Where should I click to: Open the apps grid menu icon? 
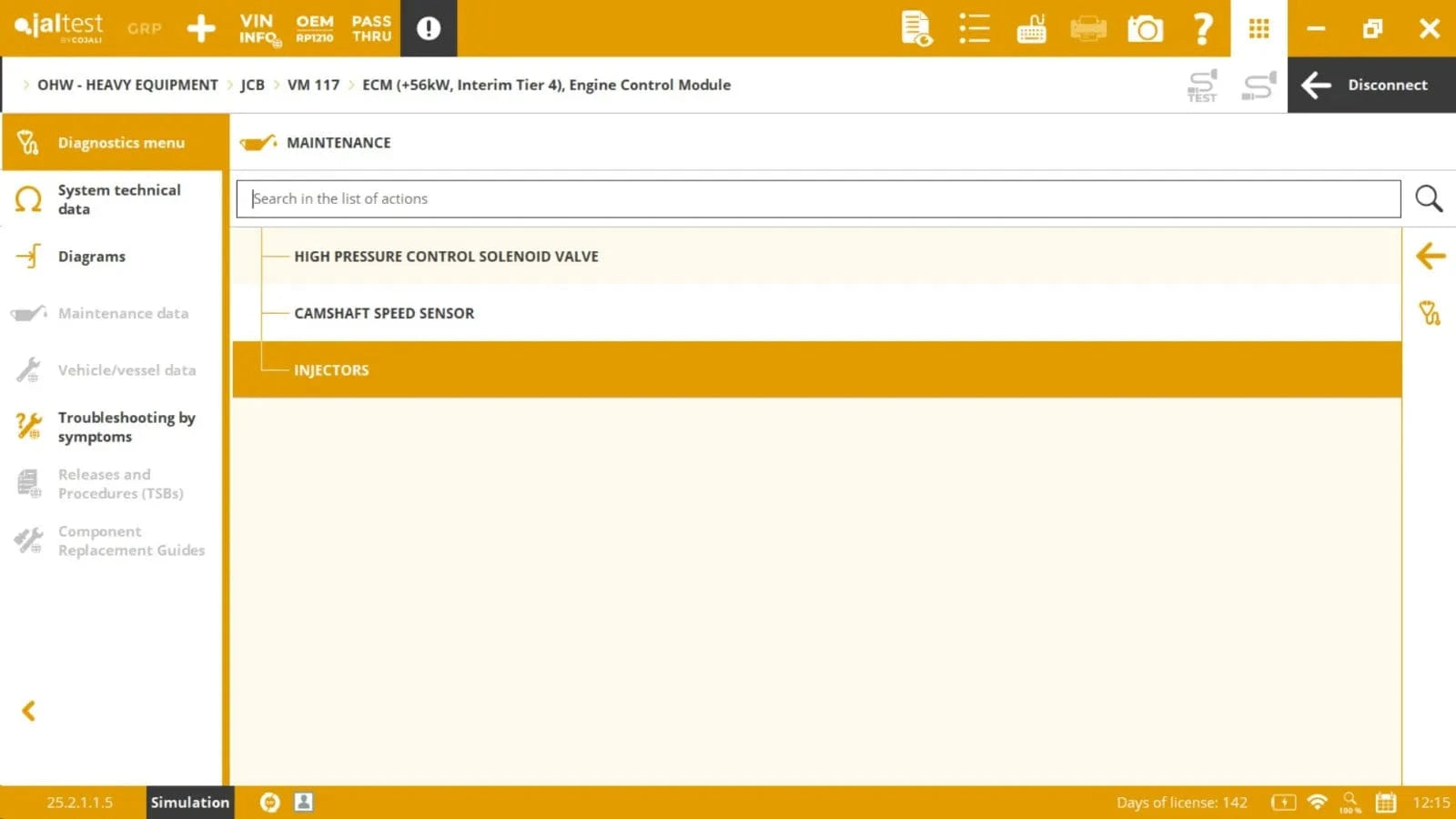pyautogui.click(x=1259, y=29)
